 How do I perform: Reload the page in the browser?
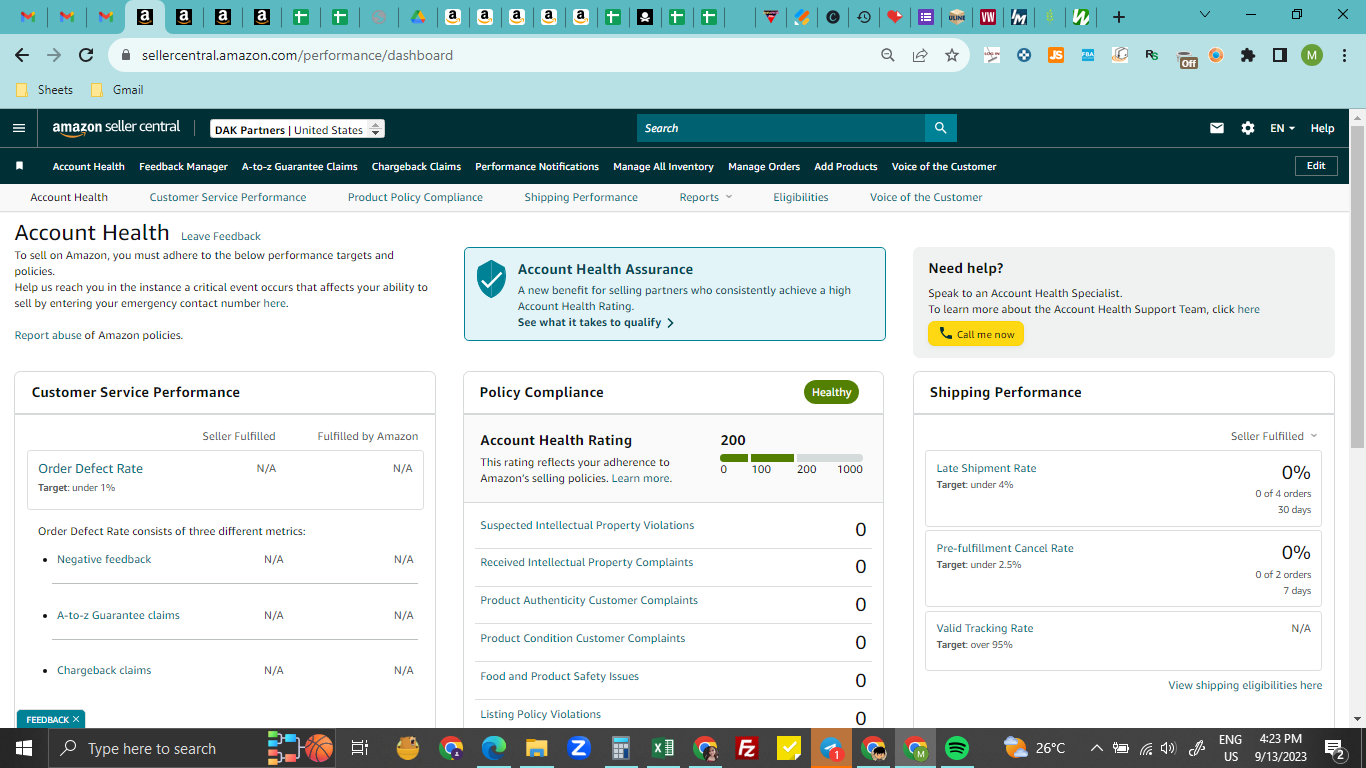tap(86, 55)
